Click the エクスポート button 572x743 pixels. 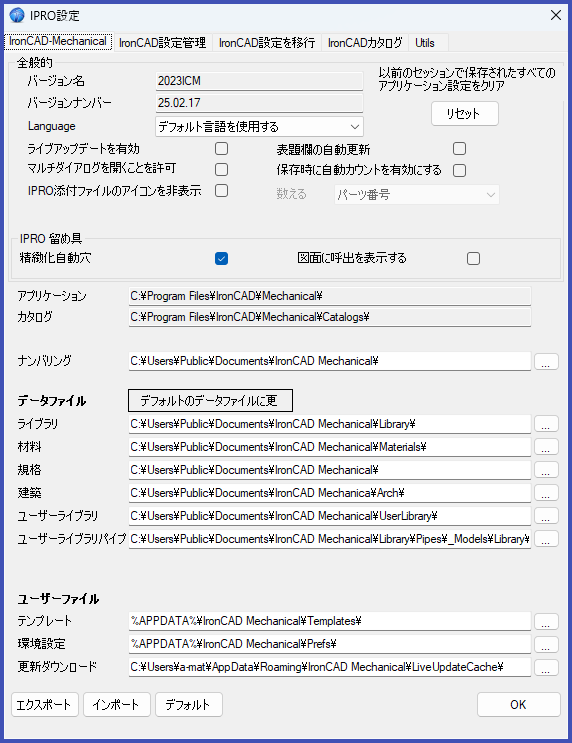pos(44,705)
